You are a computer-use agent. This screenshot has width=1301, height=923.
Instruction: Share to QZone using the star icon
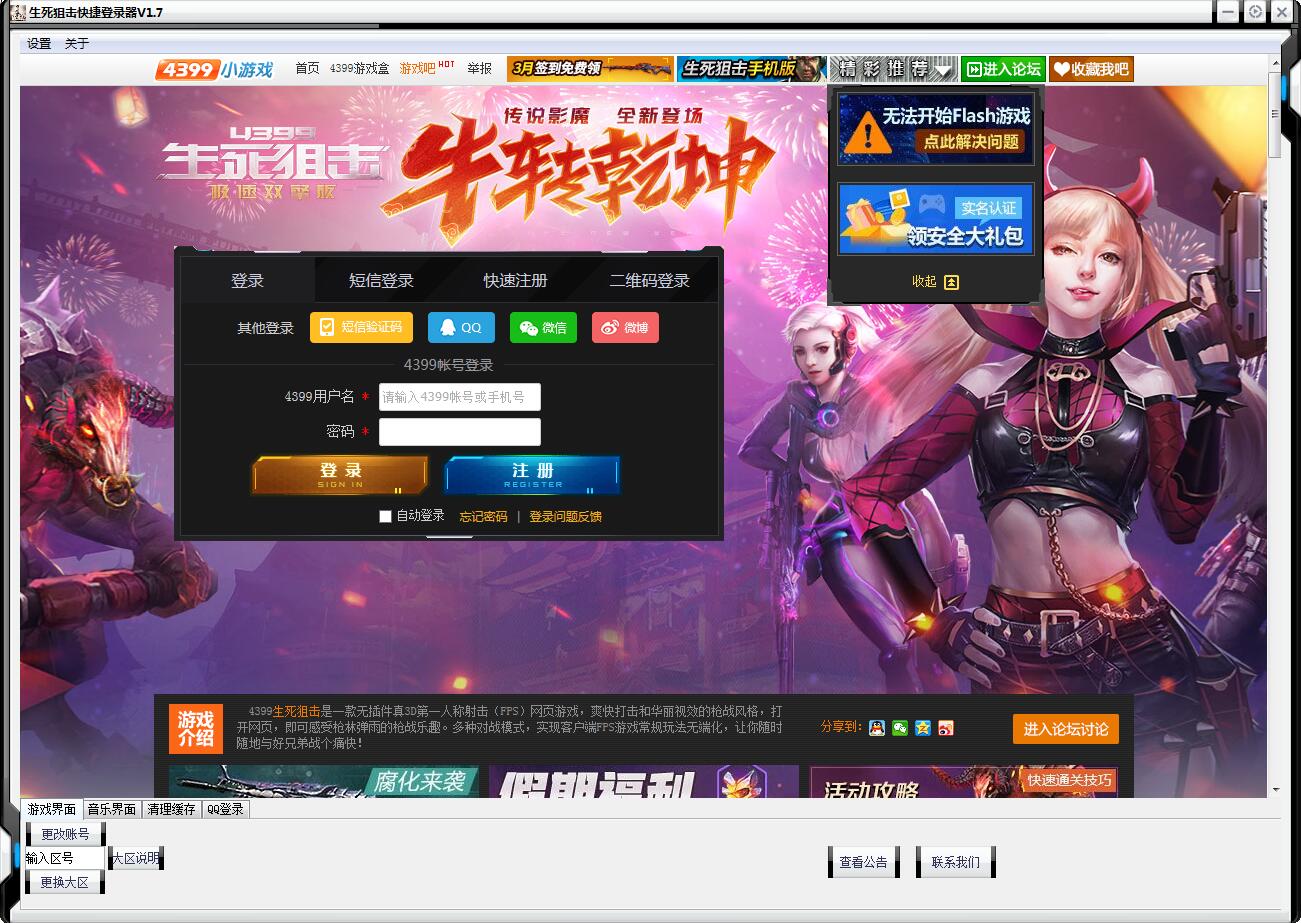pyautogui.click(x=922, y=729)
